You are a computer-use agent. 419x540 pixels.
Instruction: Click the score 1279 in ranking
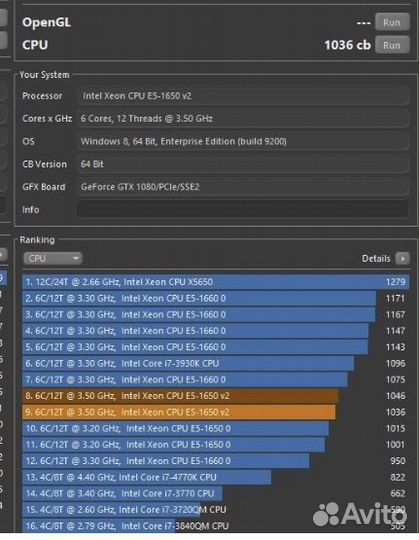pos(396,282)
